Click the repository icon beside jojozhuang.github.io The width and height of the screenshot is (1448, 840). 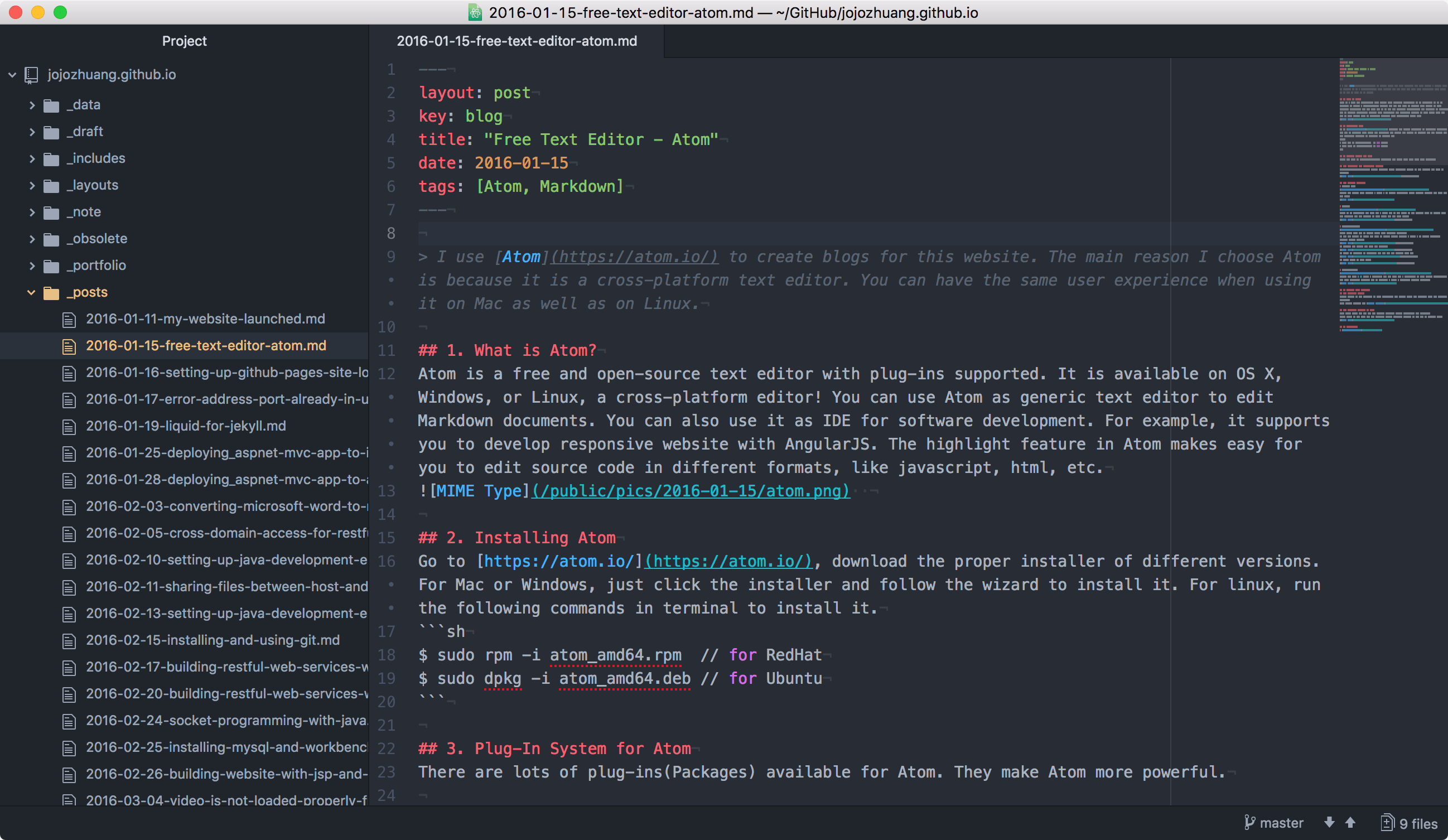(31, 75)
